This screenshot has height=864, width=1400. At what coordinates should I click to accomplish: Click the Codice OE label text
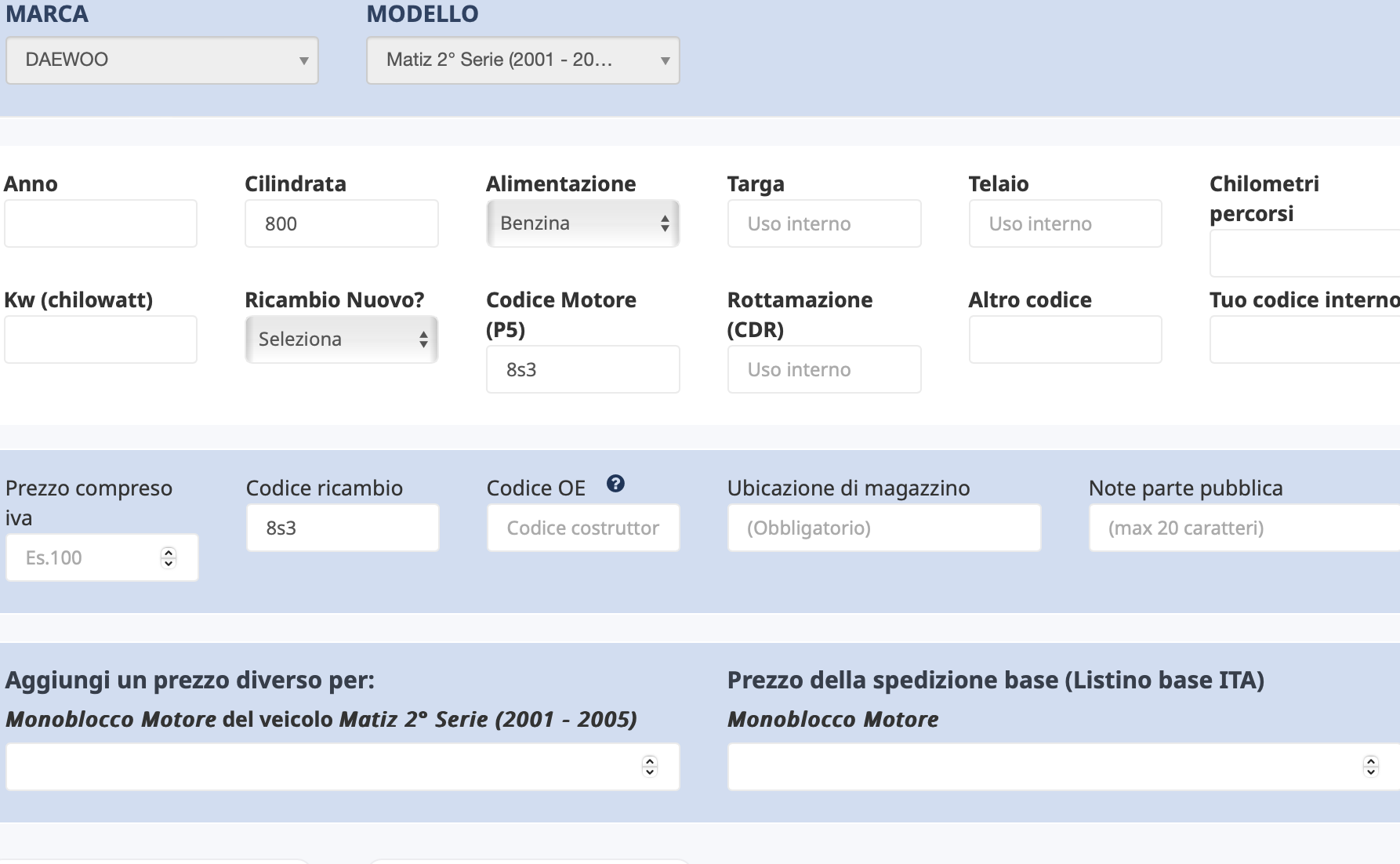536,488
